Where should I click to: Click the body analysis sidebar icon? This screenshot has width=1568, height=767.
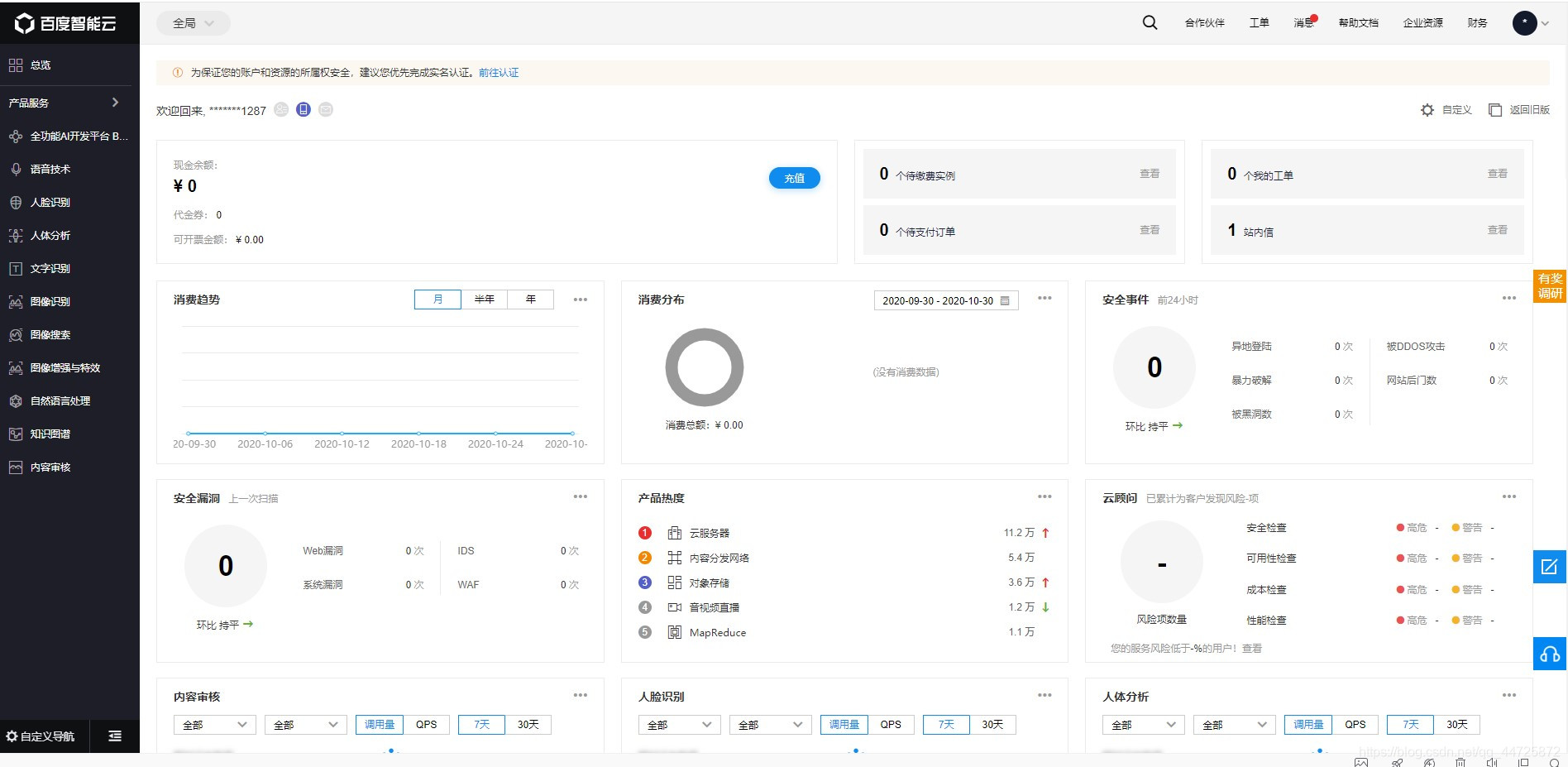click(16, 235)
